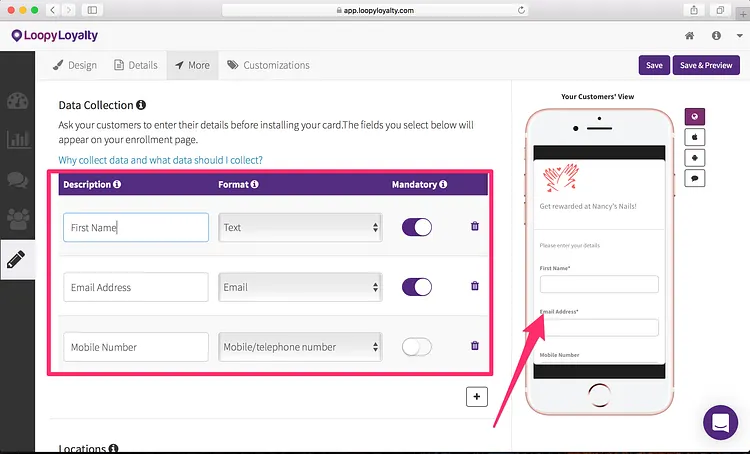Click the home icon in header
Viewport: 750px width, 454px height.
point(689,35)
